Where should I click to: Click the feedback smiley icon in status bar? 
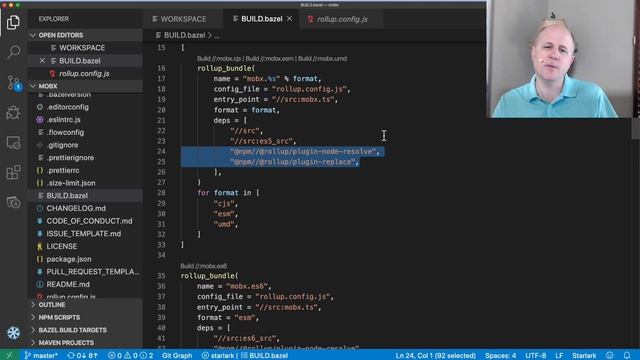[x=609, y=356]
